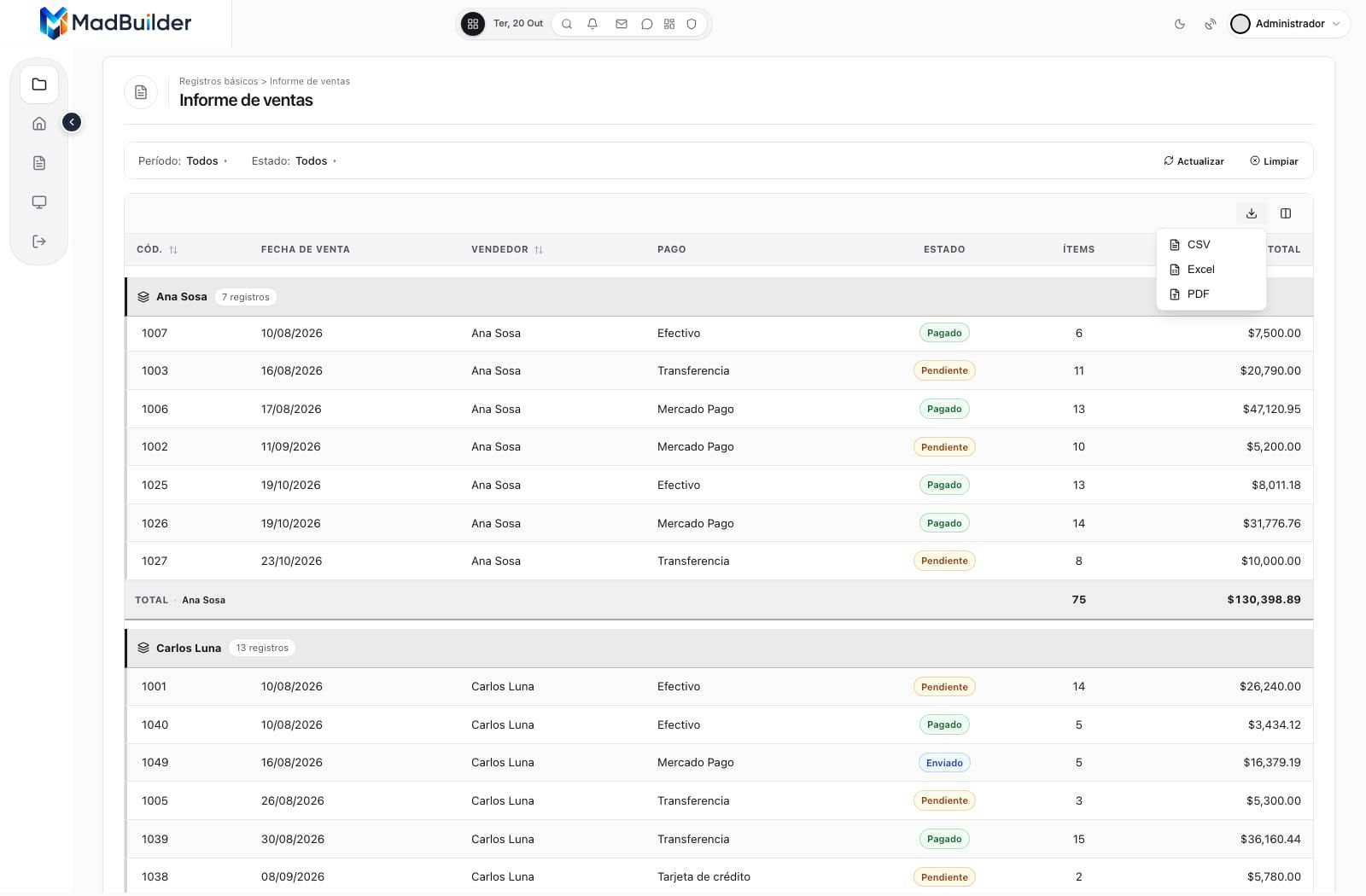Screen dimensions: 1366x896
Task: Open the Período filter dropdown
Action: (x=183, y=160)
